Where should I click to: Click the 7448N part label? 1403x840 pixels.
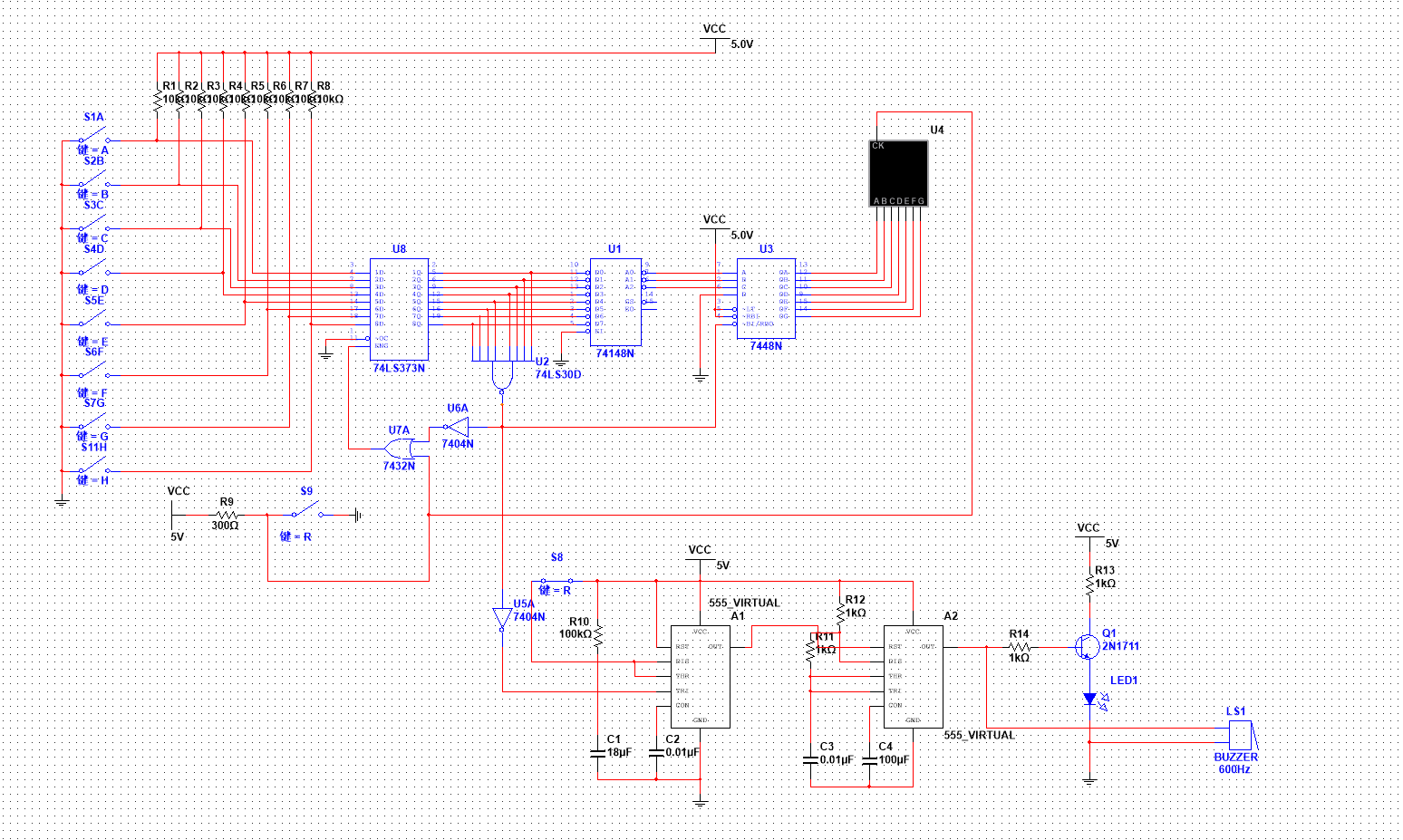pyautogui.click(x=766, y=345)
